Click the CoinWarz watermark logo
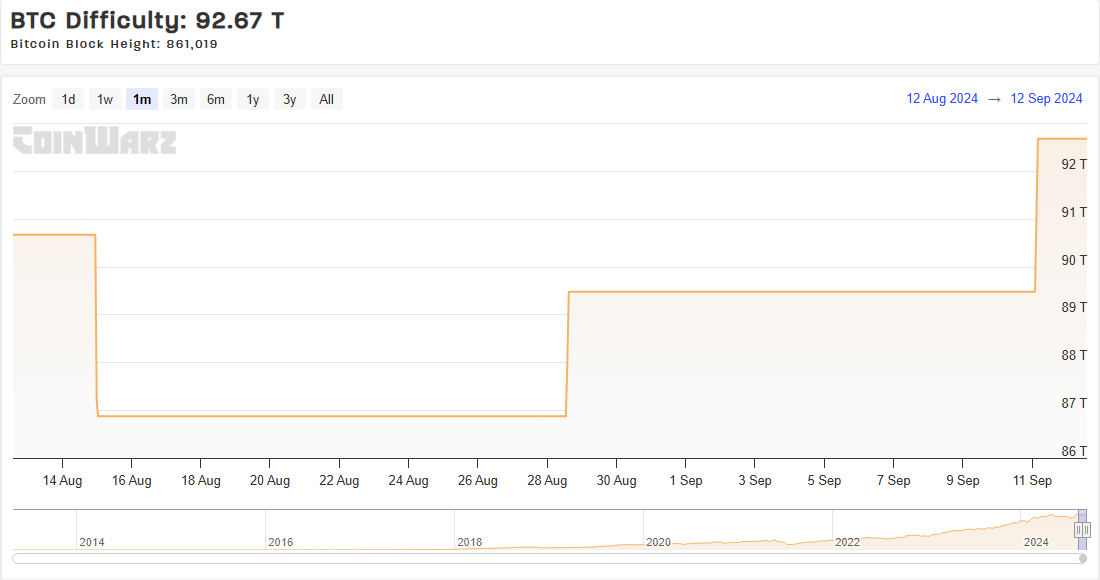The image size is (1100, 580). point(95,140)
